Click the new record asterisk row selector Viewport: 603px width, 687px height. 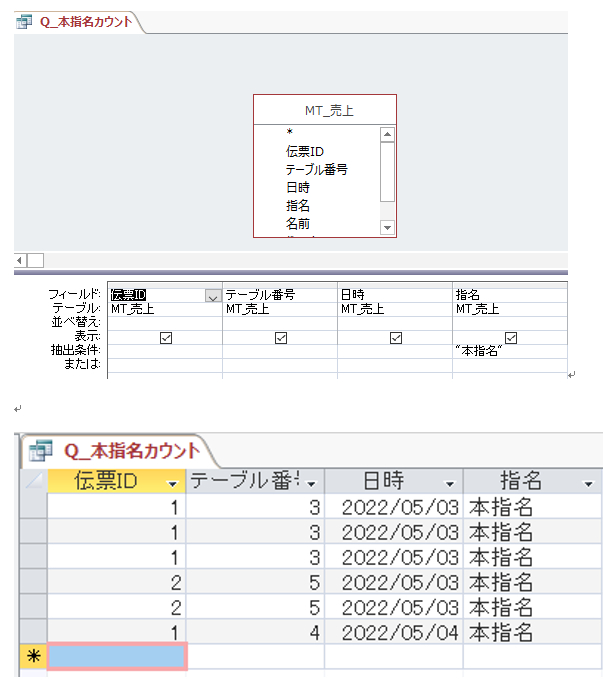33,656
